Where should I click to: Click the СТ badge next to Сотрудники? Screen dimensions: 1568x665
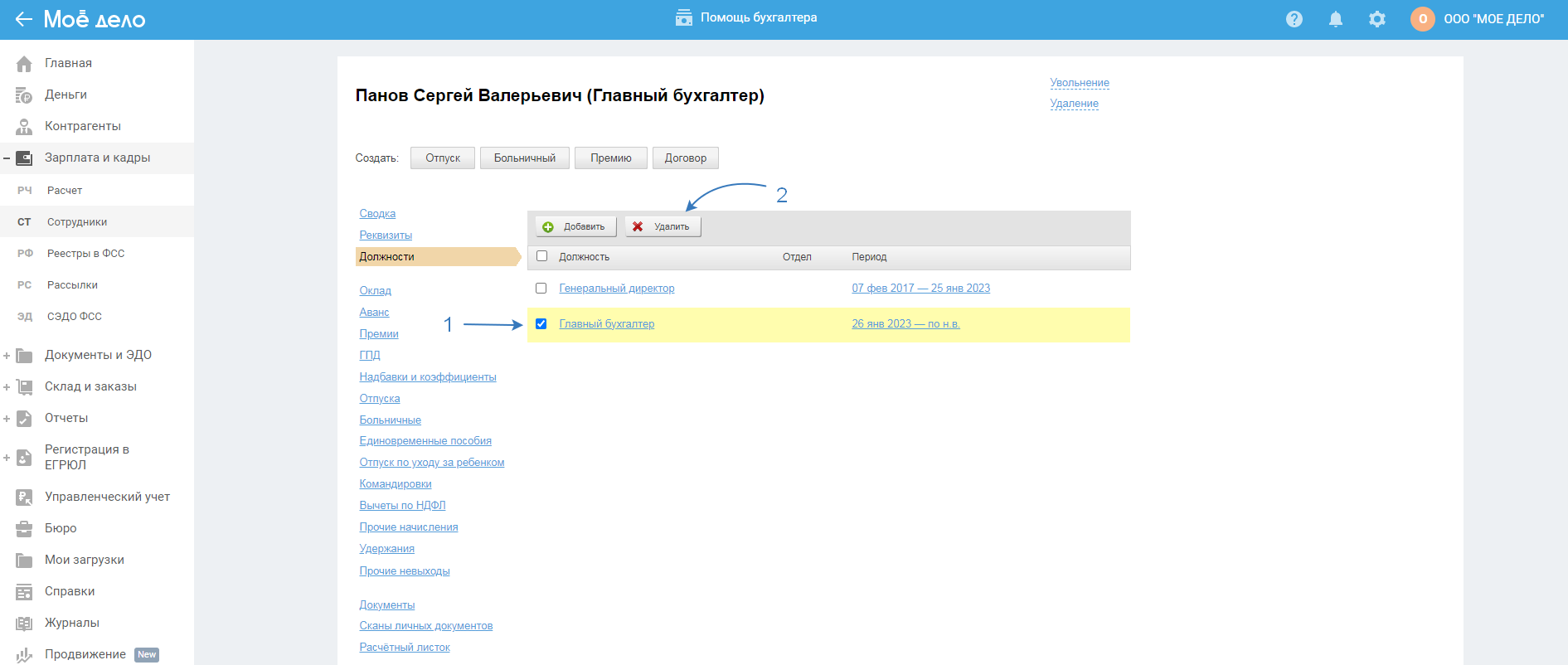point(25,222)
